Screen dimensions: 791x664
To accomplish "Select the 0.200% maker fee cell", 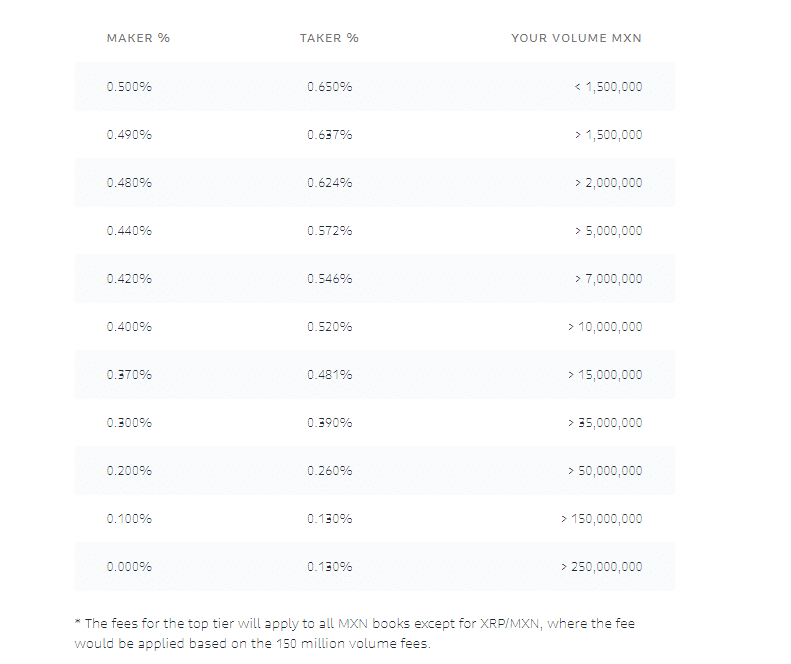I will point(129,471).
